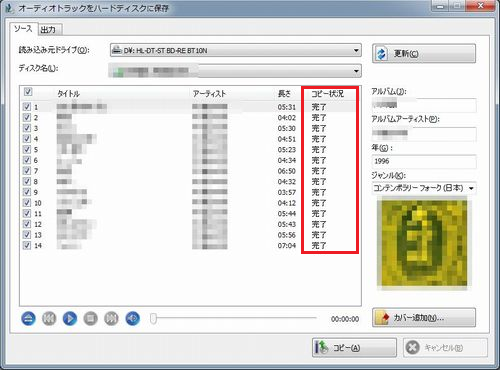
Task: Click the 00:00:00 playback time display
Action: [345, 319]
